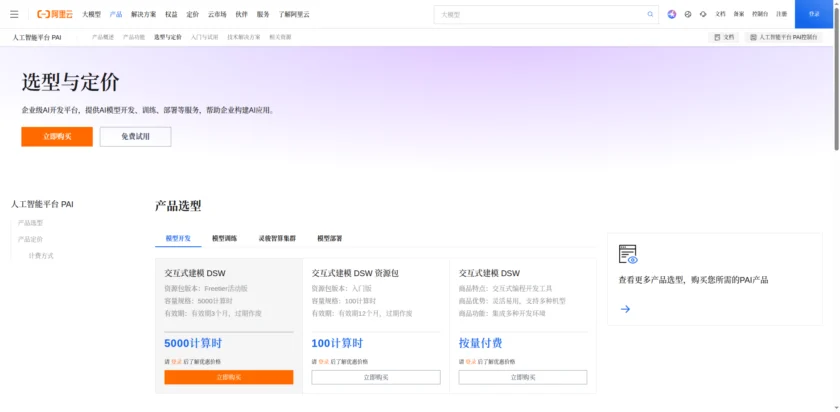The width and height of the screenshot is (840, 412).
Task: Switch to the 灵骏智算集群 tab
Action: (x=277, y=238)
